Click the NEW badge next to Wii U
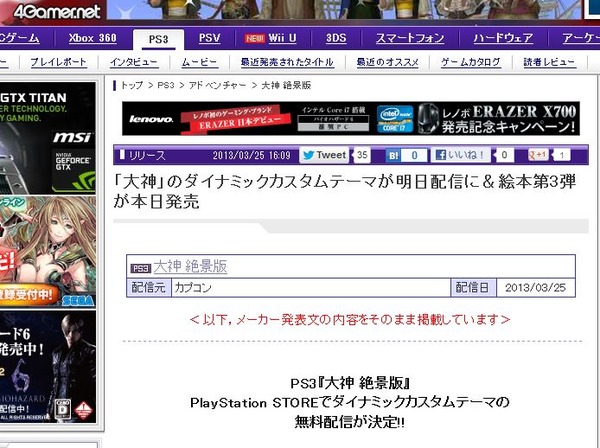The height and width of the screenshot is (448, 600). tap(255, 39)
